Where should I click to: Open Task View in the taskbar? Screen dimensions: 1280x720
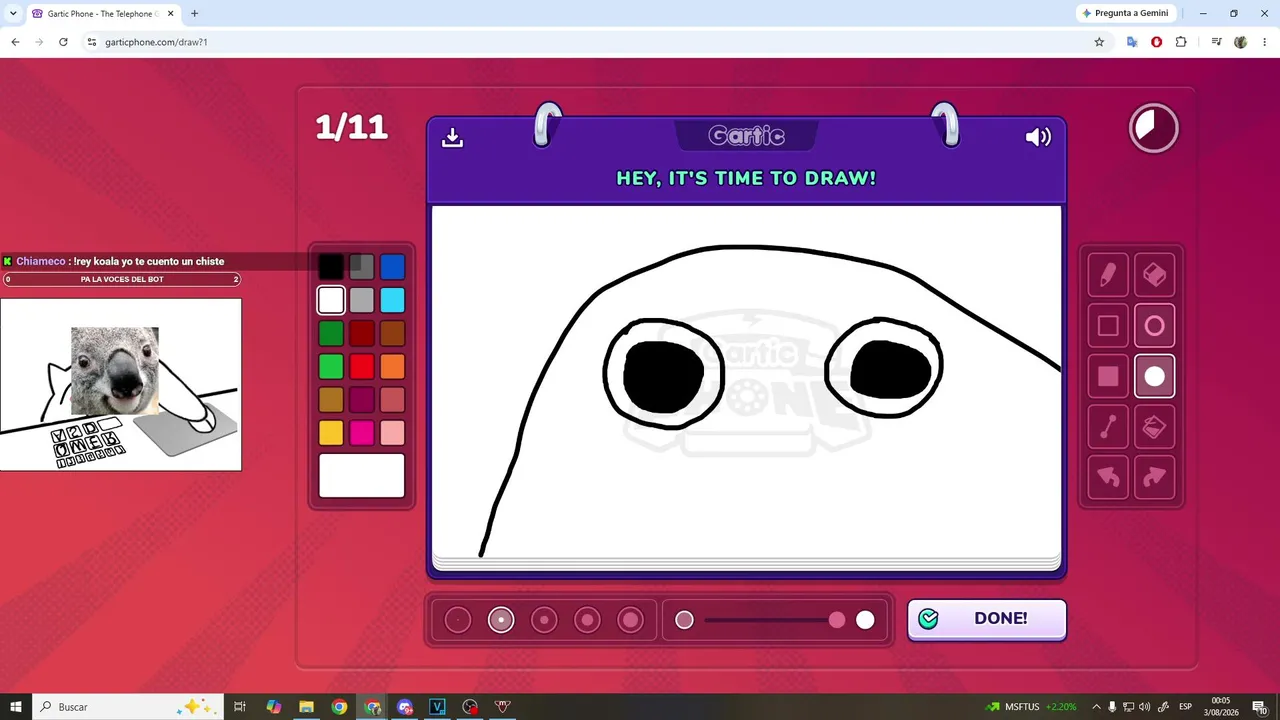(240, 706)
